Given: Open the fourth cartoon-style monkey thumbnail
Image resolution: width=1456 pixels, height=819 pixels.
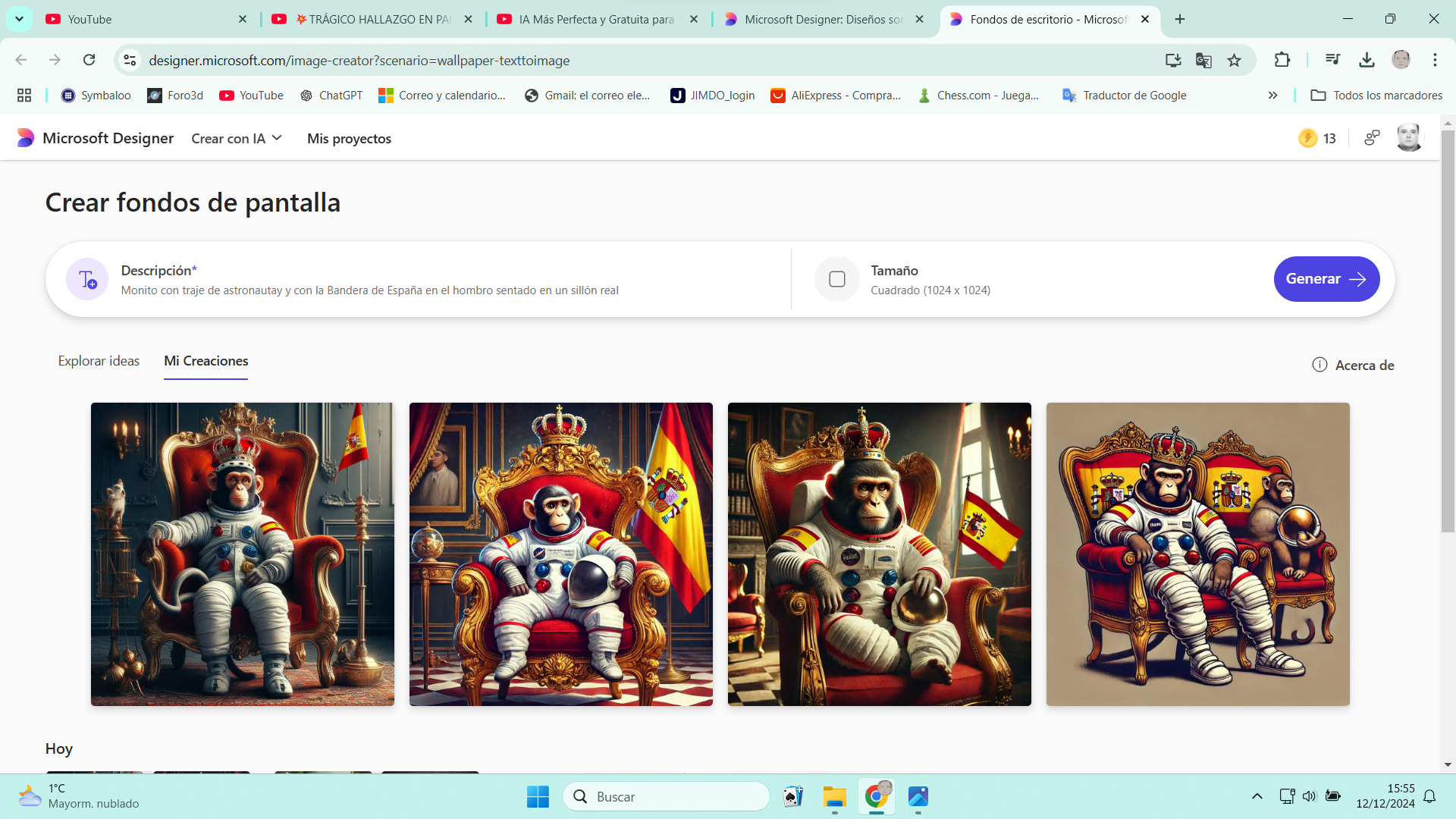Looking at the screenshot, I should click(x=1197, y=554).
